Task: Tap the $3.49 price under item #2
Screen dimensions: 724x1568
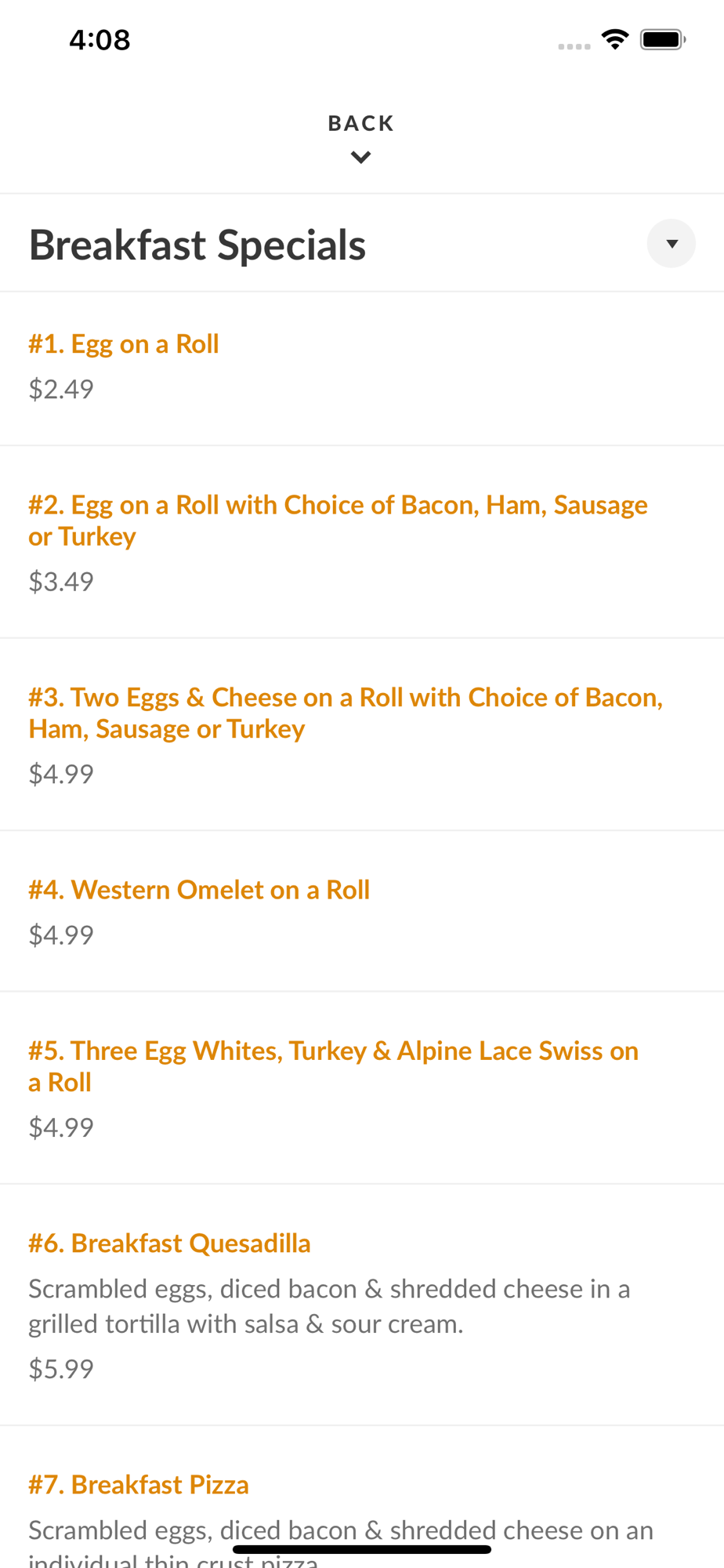Action: (x=61, y=582)
